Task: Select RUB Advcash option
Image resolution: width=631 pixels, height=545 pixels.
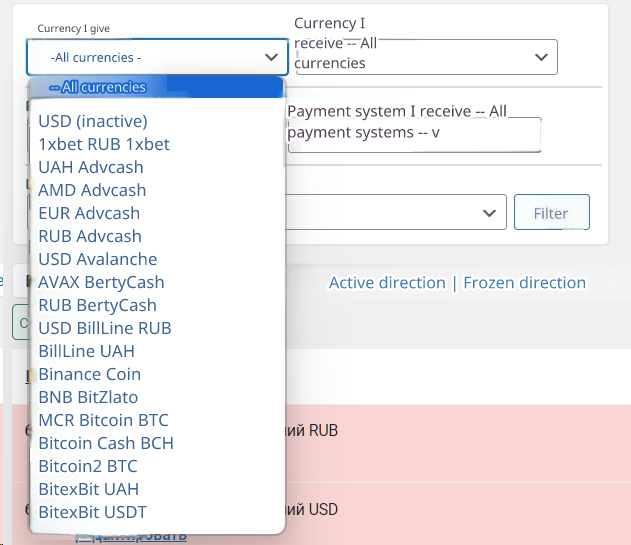Action: coord(90,236)
